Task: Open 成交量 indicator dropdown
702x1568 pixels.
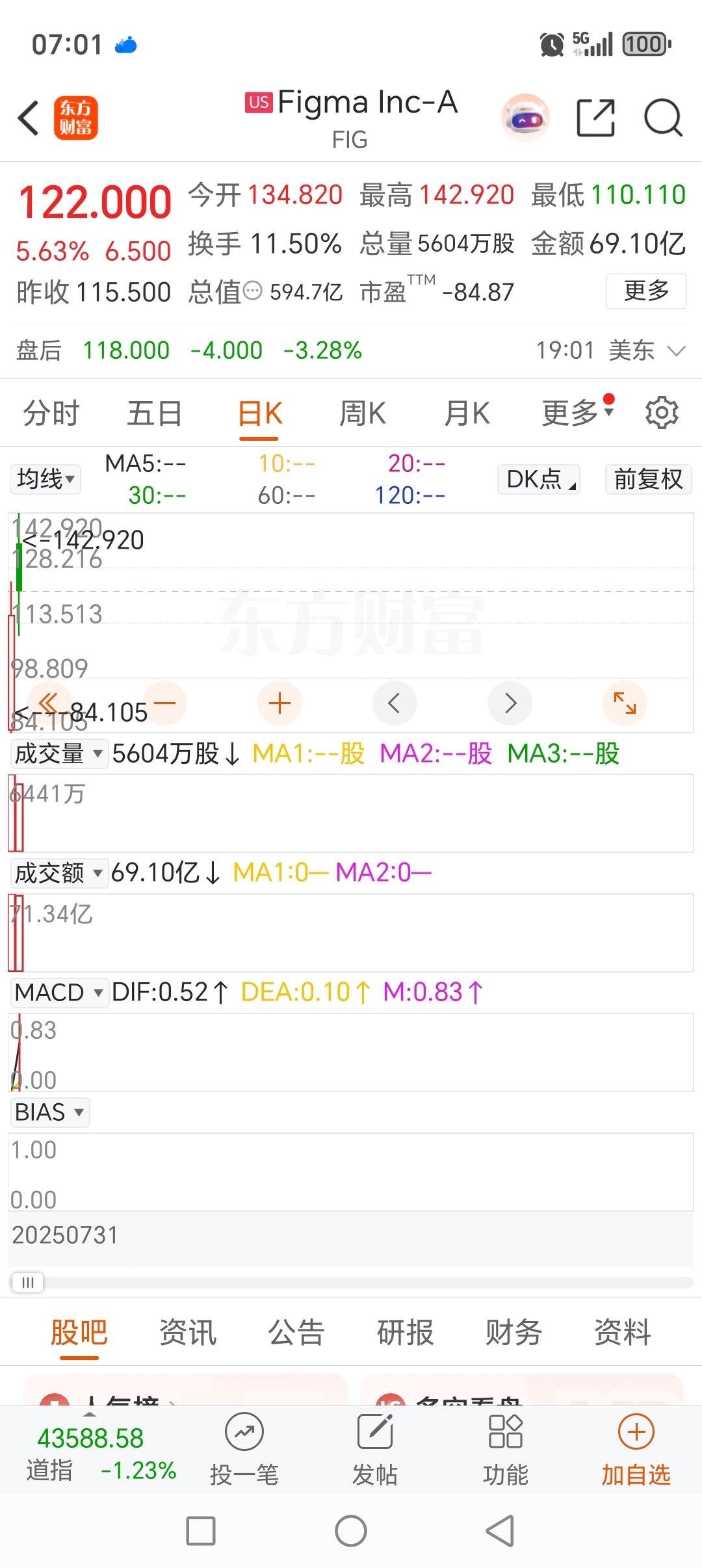Action: (x=59, y=753)
